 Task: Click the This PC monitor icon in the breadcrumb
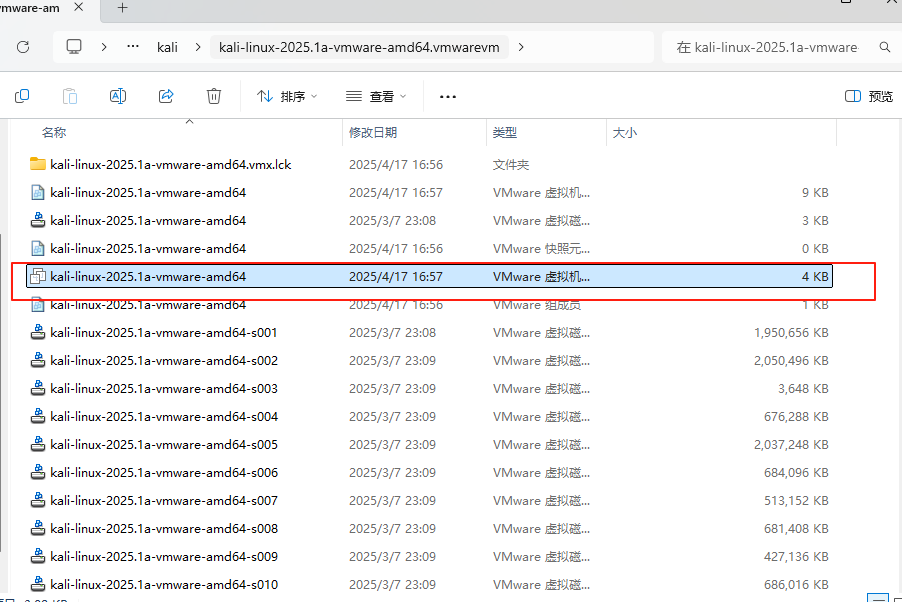pyautogui.click(x=74, y=47)
